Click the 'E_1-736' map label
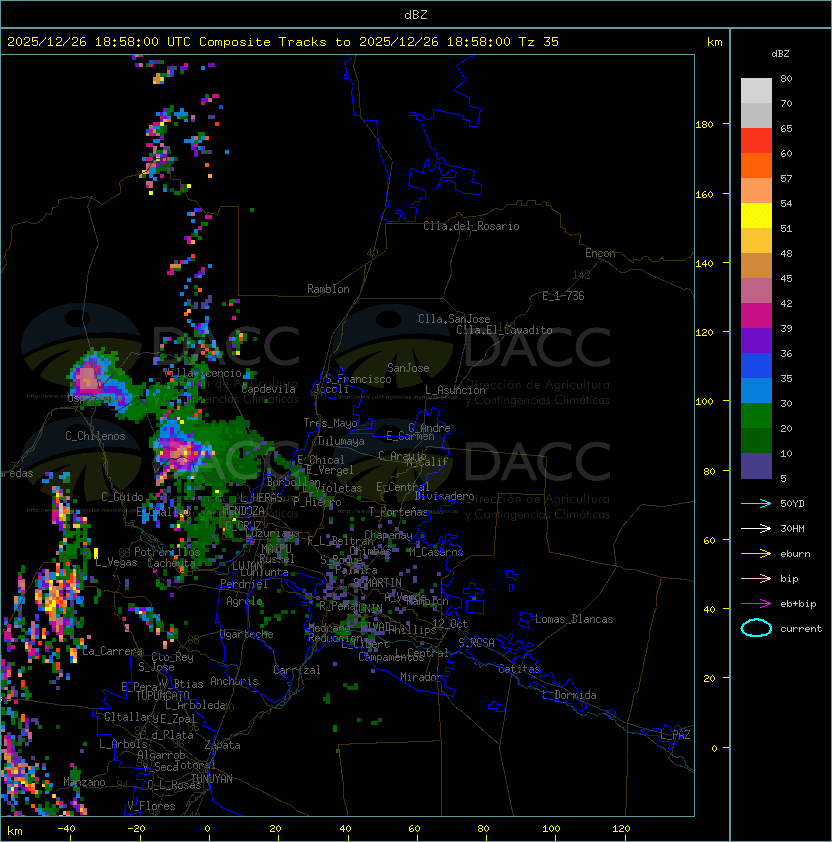832x842 pixels. (563, 296)
